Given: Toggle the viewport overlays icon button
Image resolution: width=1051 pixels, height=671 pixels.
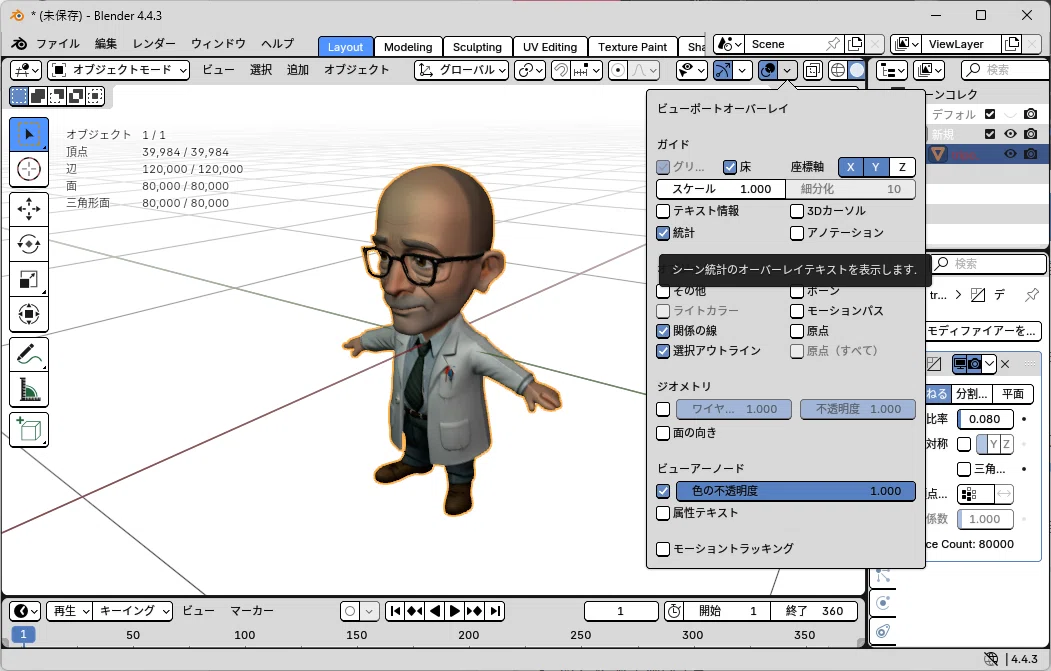Looking at the screenshot, I should coord(768,70).
